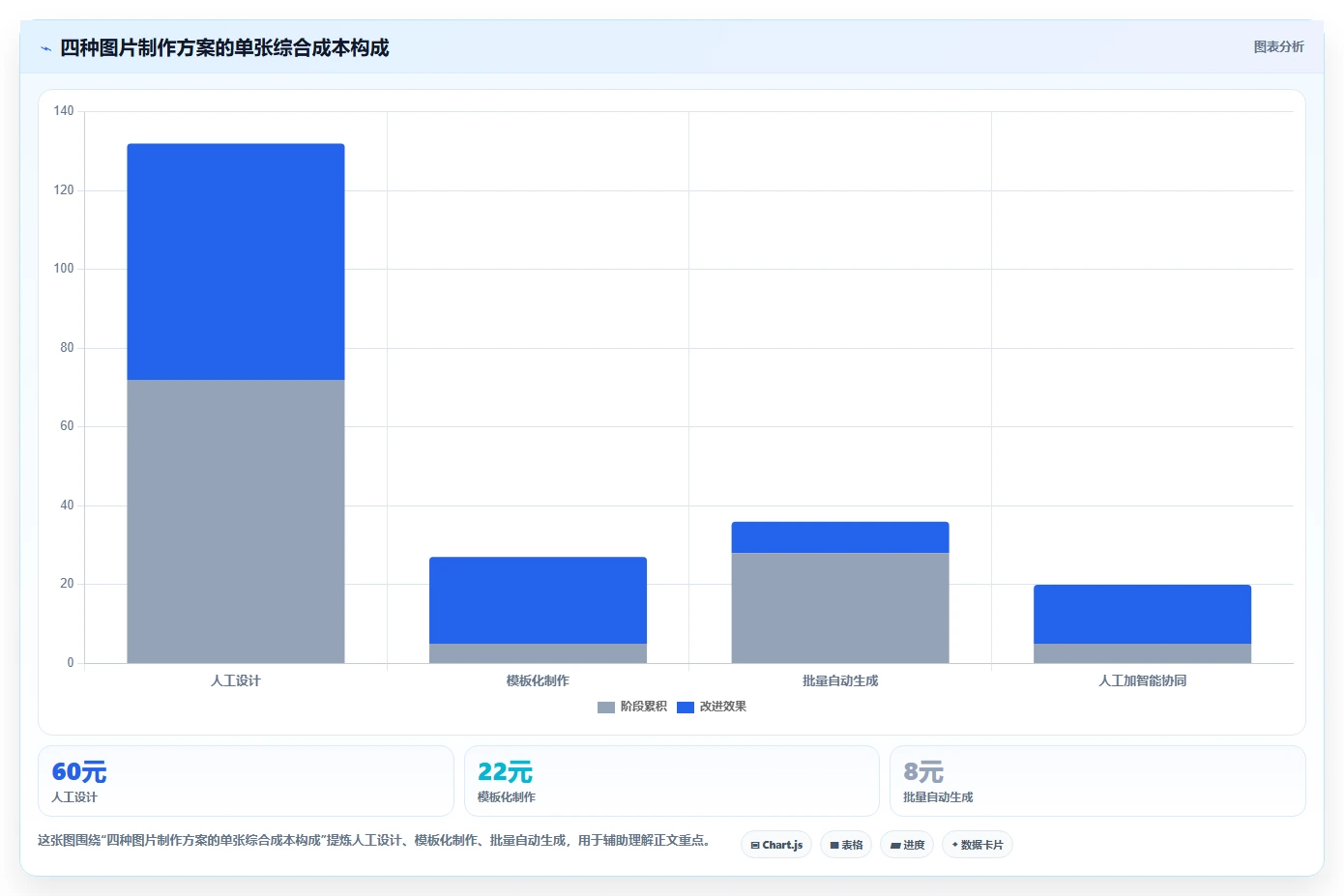This screenshot has width=1344, height=896.
Task: Toggle the 阶段累积 legend swatch
Action: click(606, 708)
